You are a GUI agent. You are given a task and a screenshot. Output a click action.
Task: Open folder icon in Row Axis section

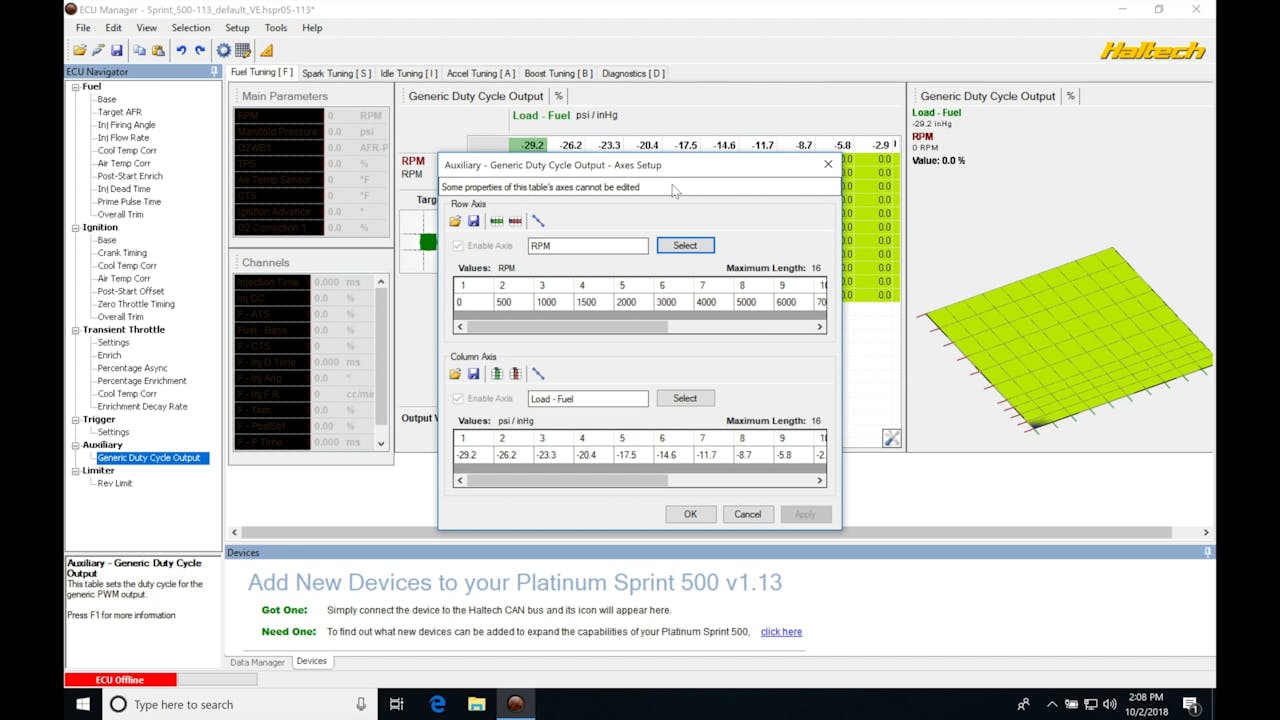pos(455,221)
